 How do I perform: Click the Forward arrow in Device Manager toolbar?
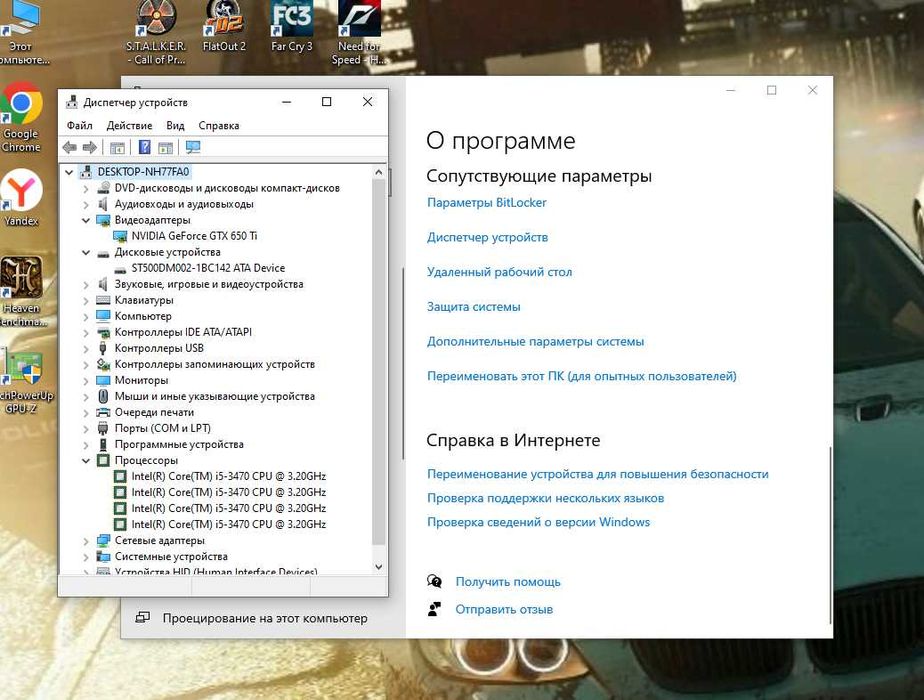tap(90, 147)
